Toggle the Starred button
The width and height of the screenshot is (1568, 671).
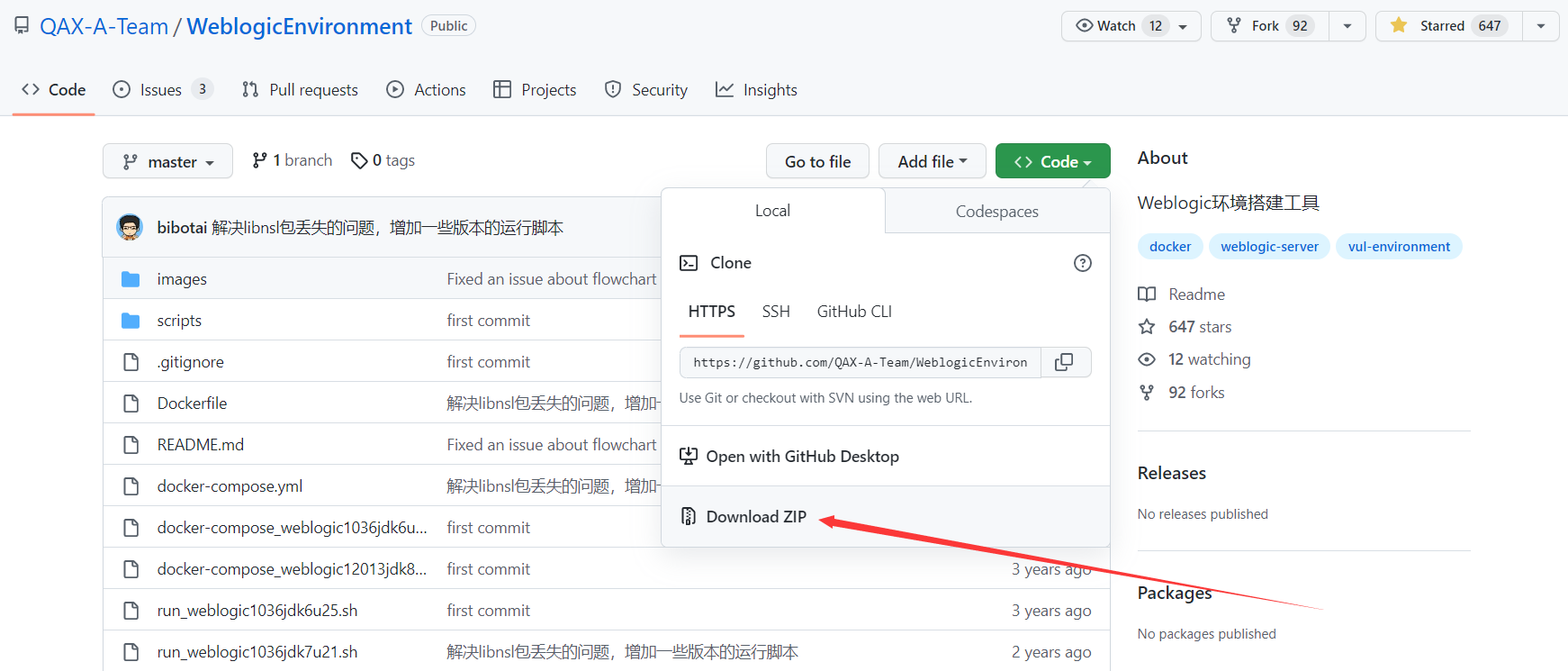tap(1449, 26)
